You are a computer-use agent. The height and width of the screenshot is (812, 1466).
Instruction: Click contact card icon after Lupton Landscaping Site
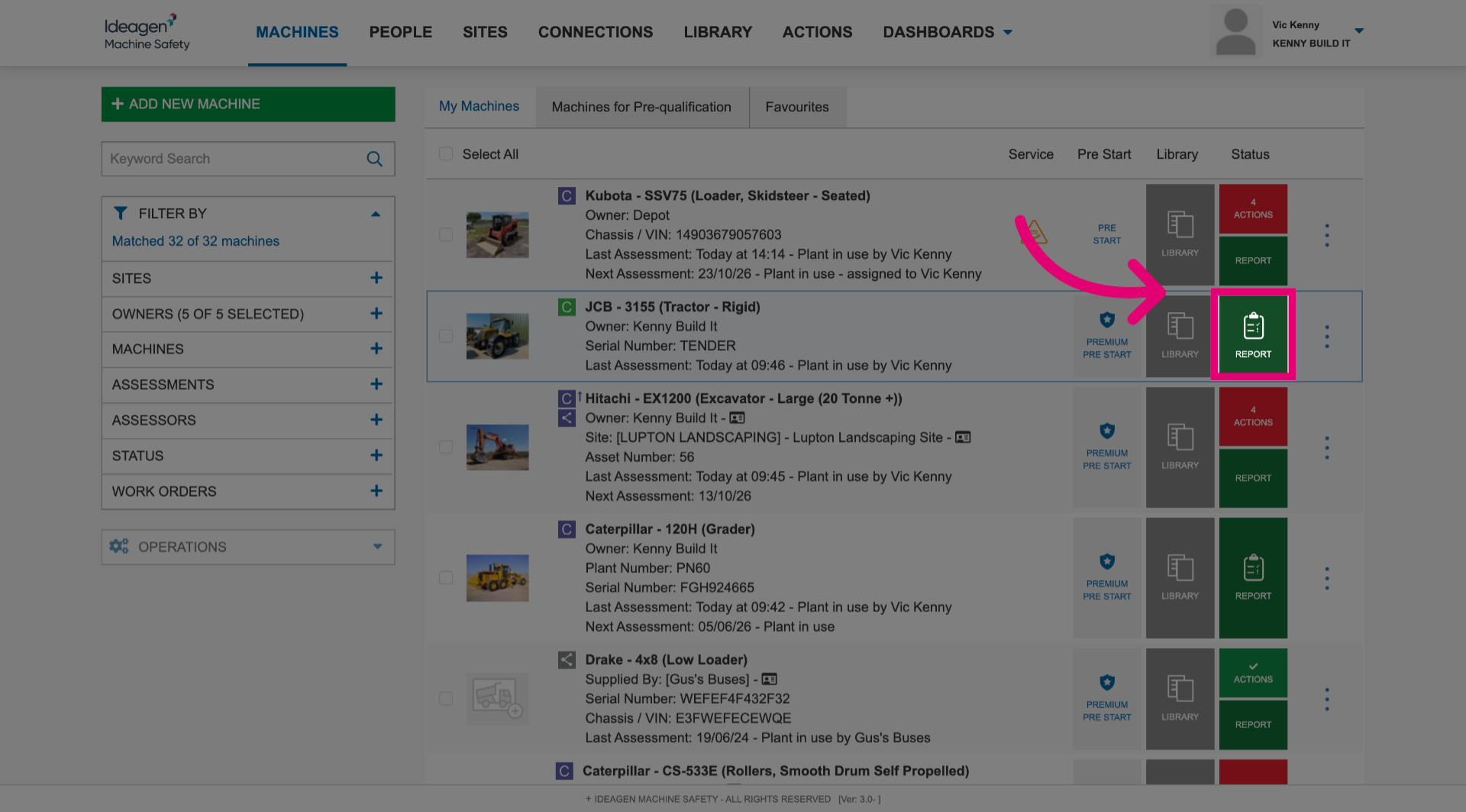point(963,437)
